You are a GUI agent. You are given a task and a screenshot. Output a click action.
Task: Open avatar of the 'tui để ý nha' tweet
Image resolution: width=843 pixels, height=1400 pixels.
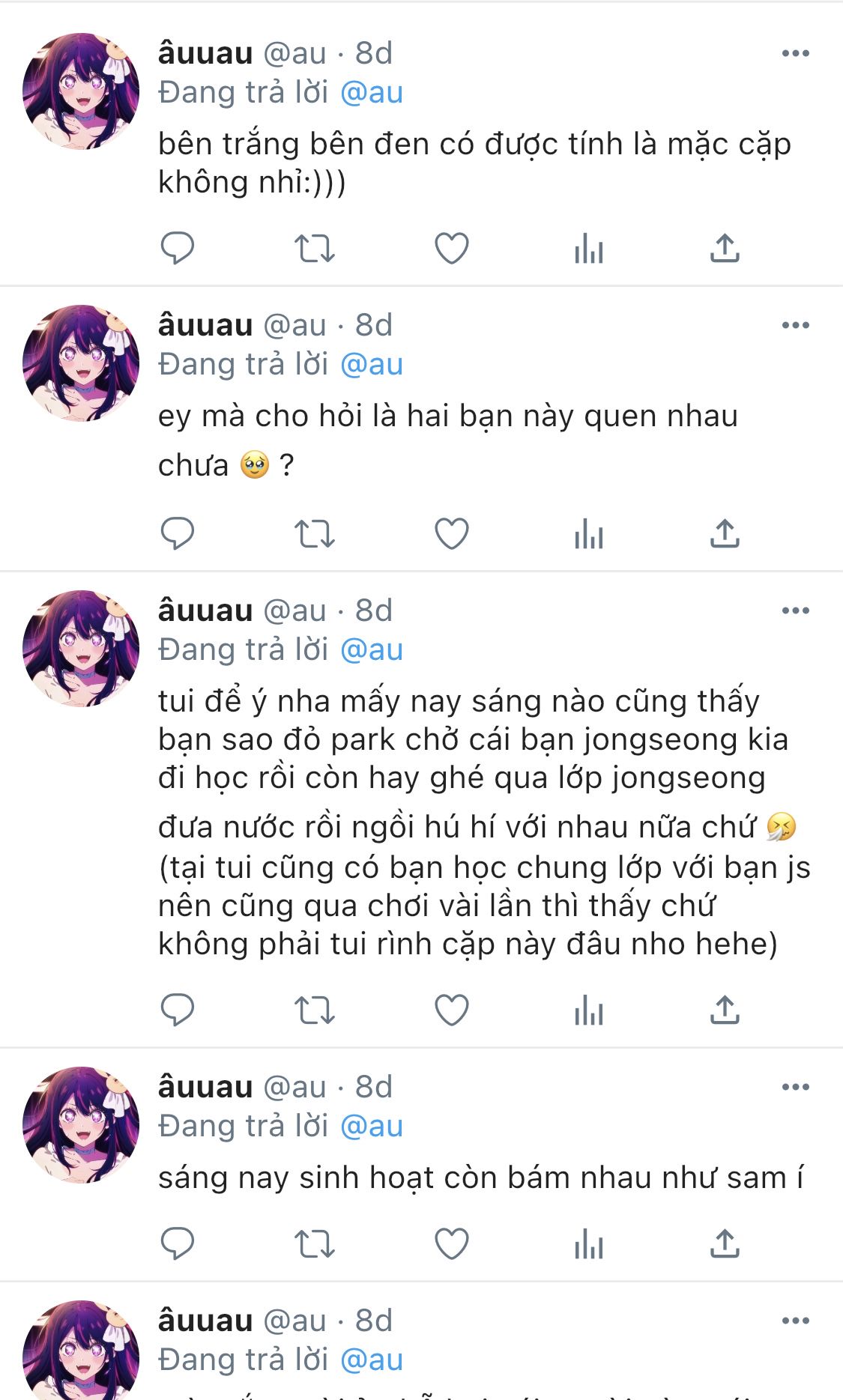coord(81,649)
